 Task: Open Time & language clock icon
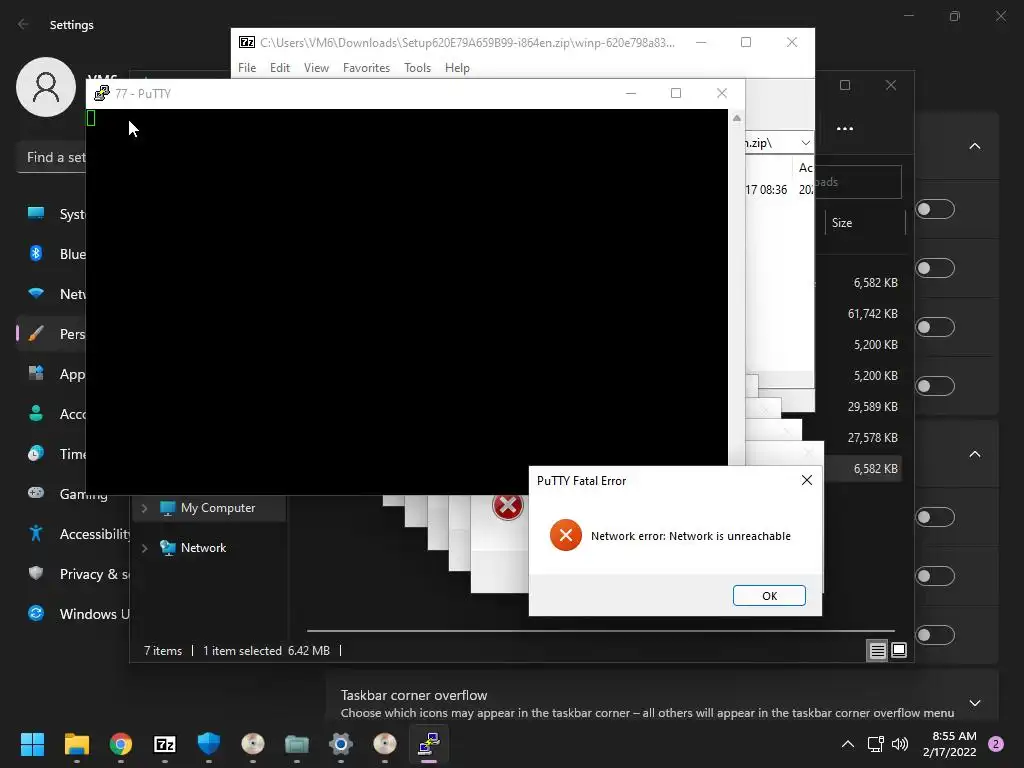[x=36, y=453]
